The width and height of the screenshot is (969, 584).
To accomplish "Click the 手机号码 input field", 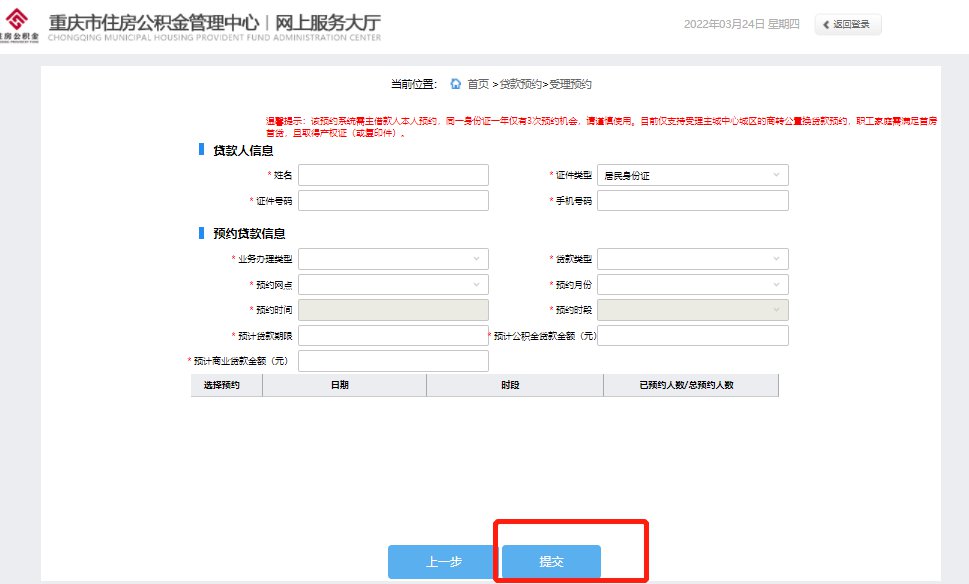I will click(692, 201).
